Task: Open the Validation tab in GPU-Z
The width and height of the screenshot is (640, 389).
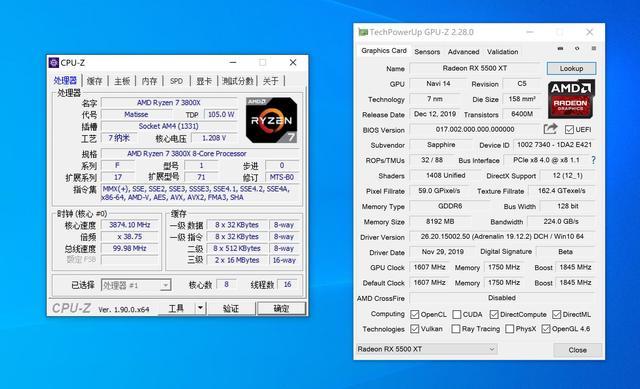Action: coord(502,52)
